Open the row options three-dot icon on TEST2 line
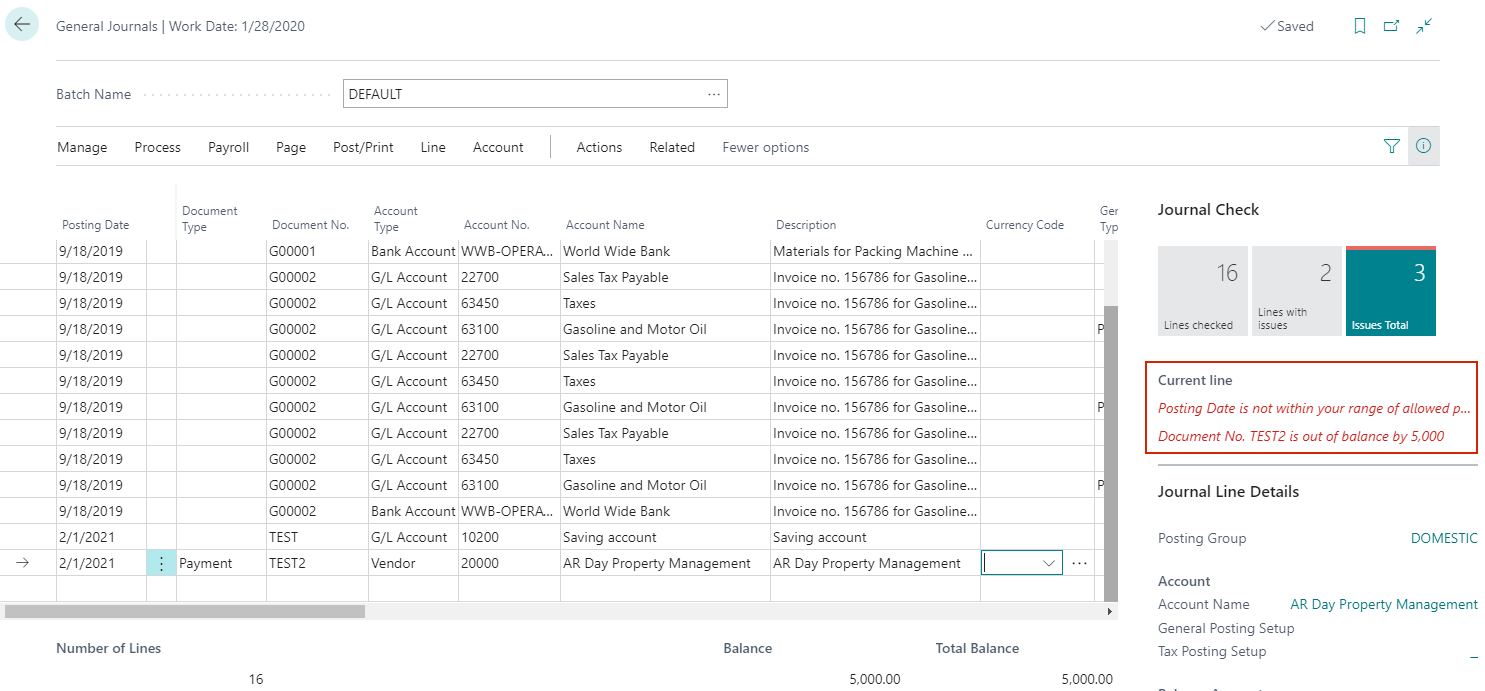 [161, 562]
